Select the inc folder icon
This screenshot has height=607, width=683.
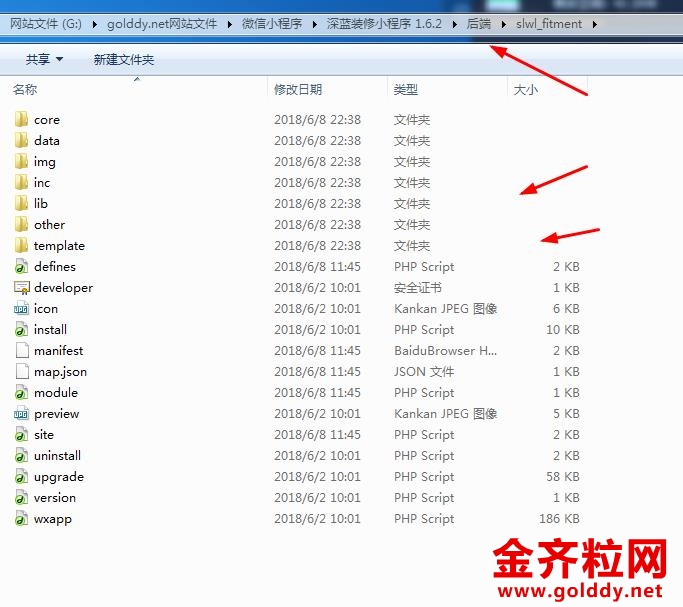click(x=21, y=182)
